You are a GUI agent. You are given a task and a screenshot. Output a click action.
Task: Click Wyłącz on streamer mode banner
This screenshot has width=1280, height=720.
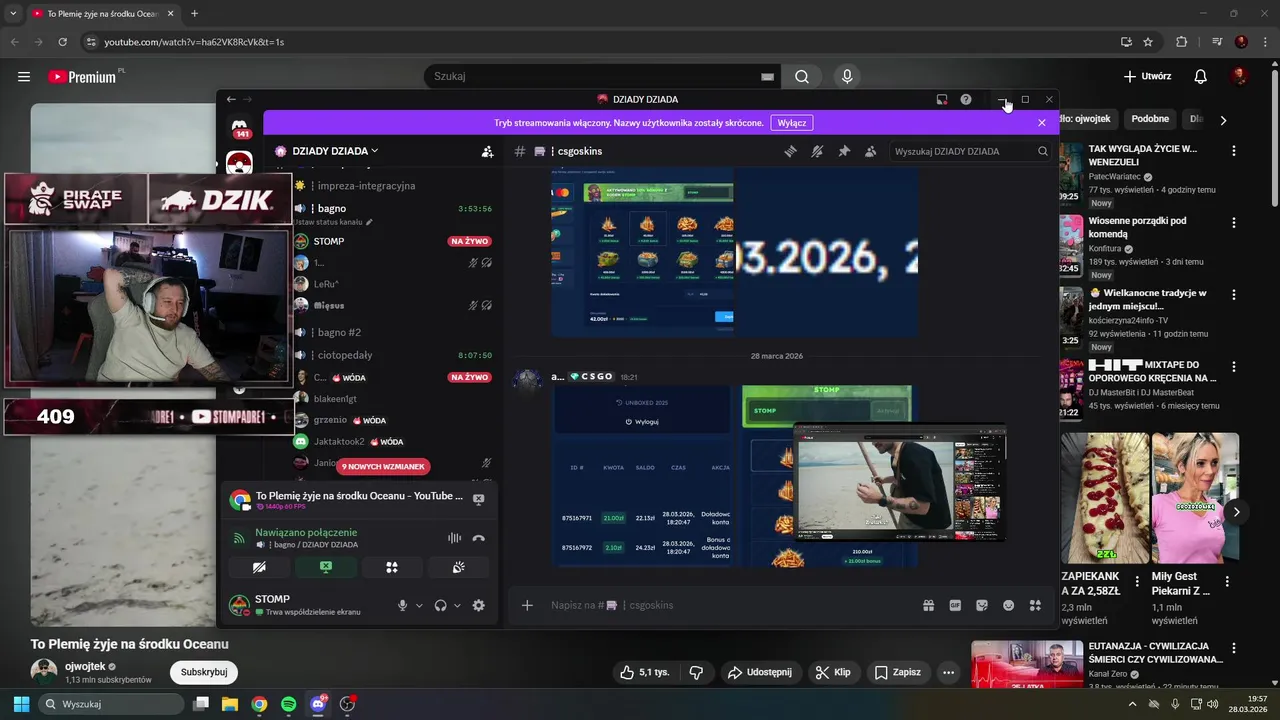coord(792,123)
